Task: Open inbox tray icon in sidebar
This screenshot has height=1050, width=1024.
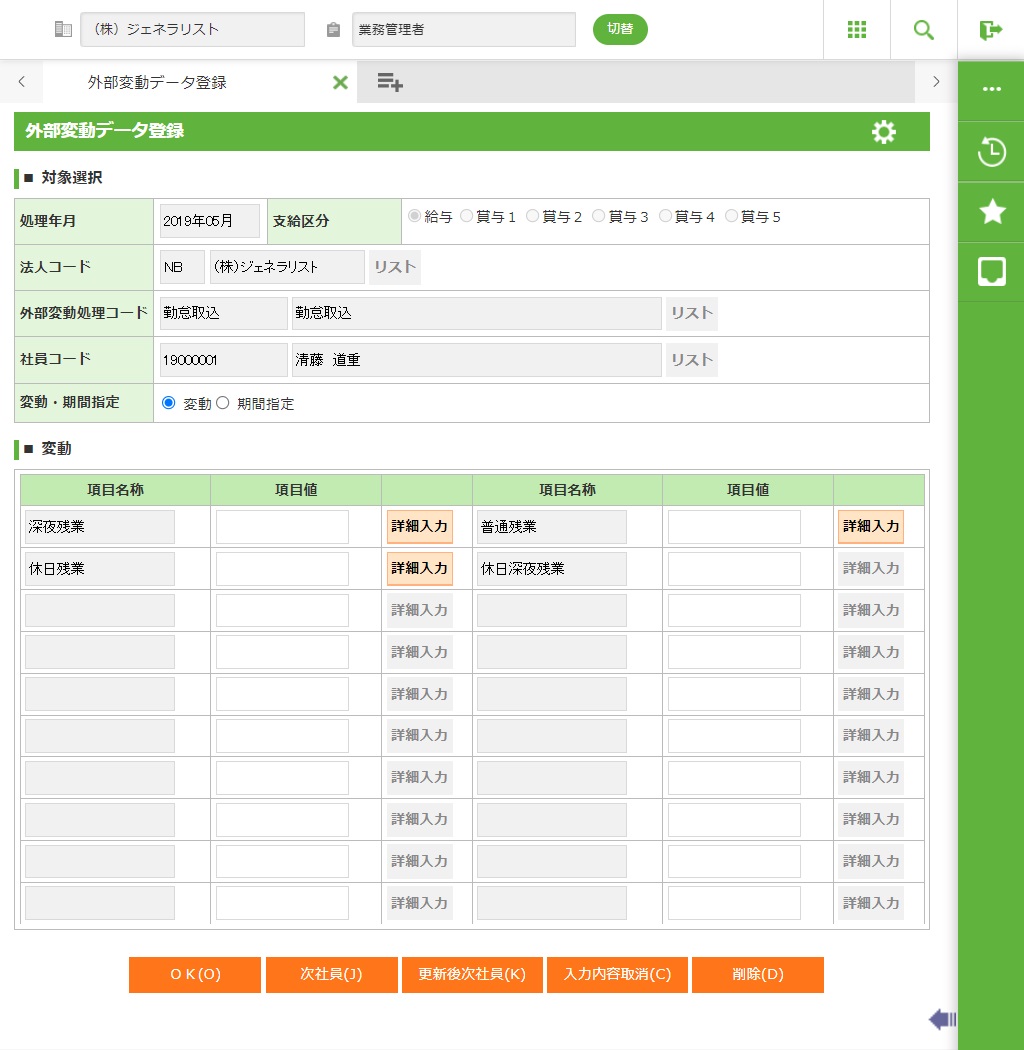Action: pos(991,271)
